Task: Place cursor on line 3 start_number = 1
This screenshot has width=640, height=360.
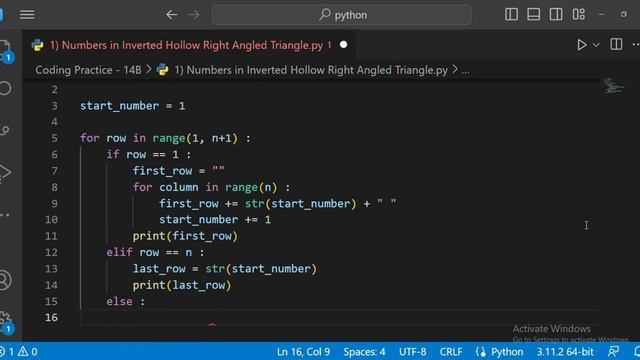Action: tap(132, 106)
